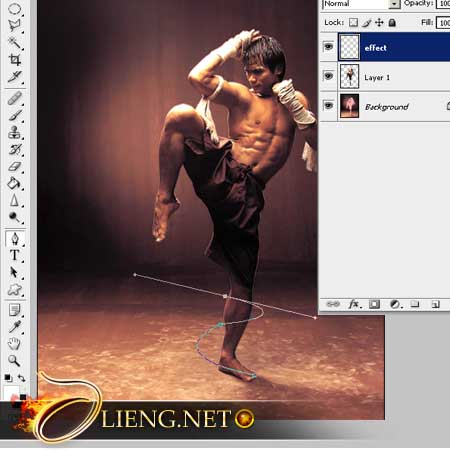The height and width of the screenshot is (450, 450).
Task: Hide the effect layer
Action: tap(328, 47)
